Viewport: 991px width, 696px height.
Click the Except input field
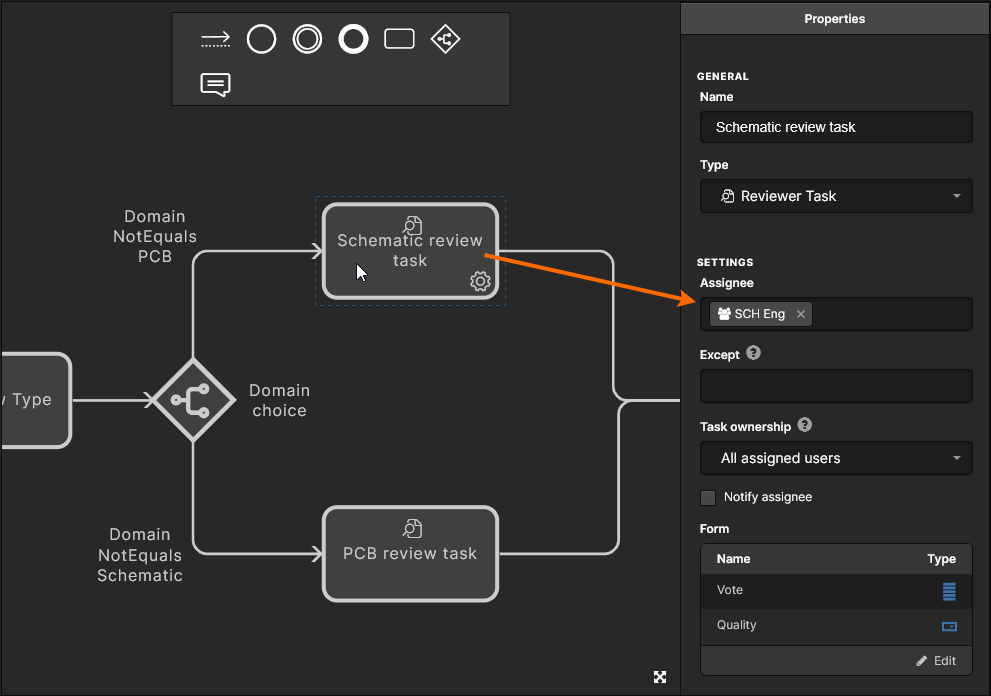(x=835, y=386)
